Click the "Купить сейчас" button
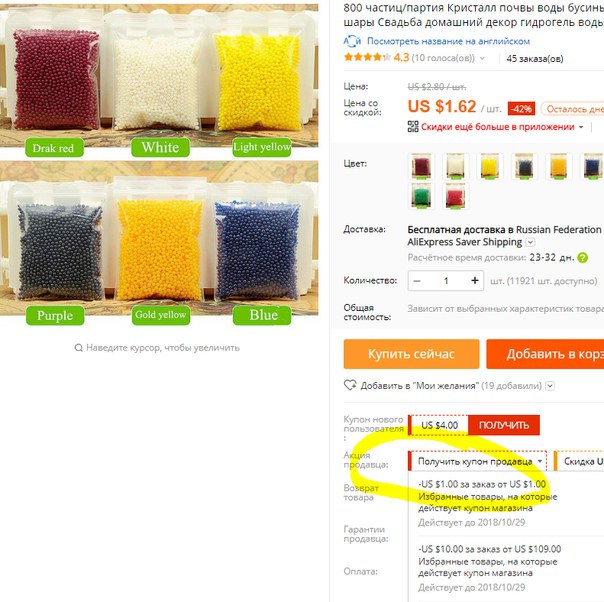The height and width of the screenshot is (602, 604). (x=411, y=354)
